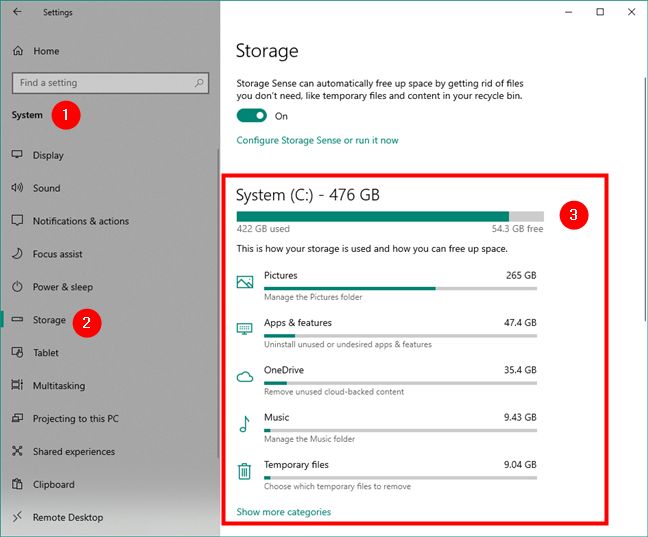This screenshot has width=648, height=537.
Task: Click the Find a setting field
Action: pos(110,83)
